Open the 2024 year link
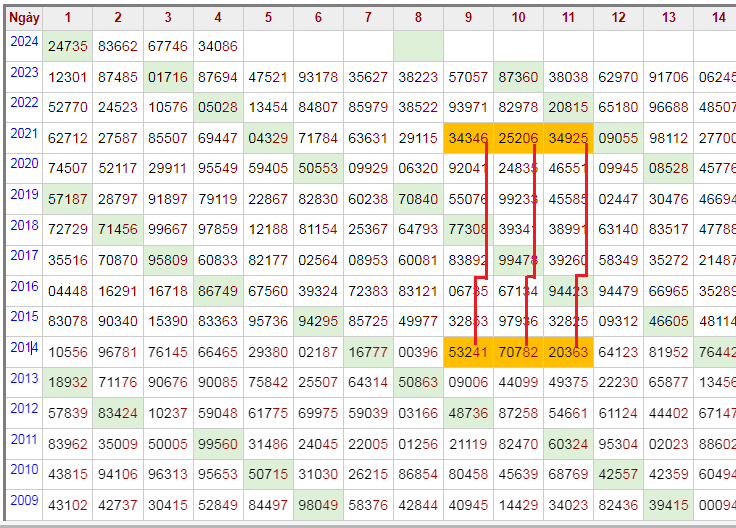Image resolution: width=736 pixels, height=528 pixels. [24, 41]
